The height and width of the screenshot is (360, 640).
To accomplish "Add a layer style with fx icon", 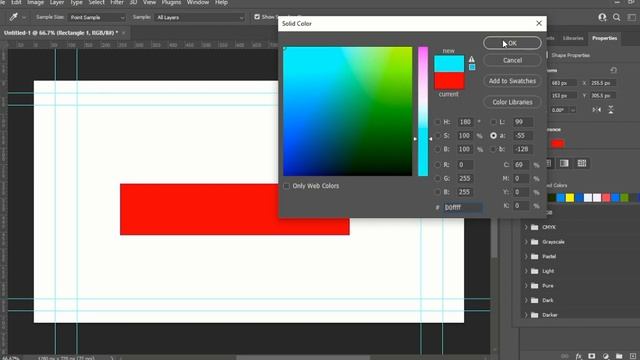I will coord(578,356).
